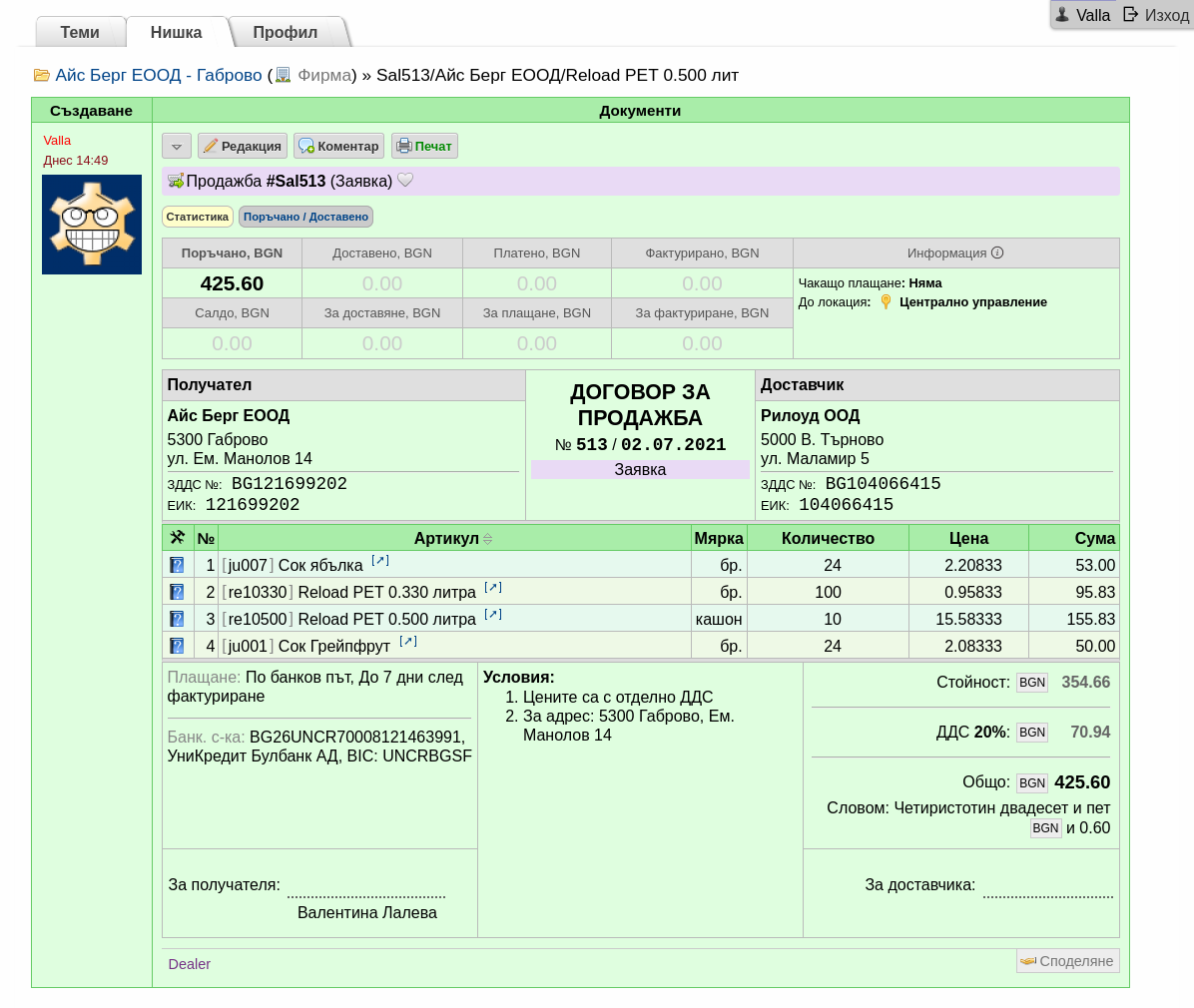Sort by the Артикул column arrows
Screen dimensions: 1194x1008
click(488, 539)
